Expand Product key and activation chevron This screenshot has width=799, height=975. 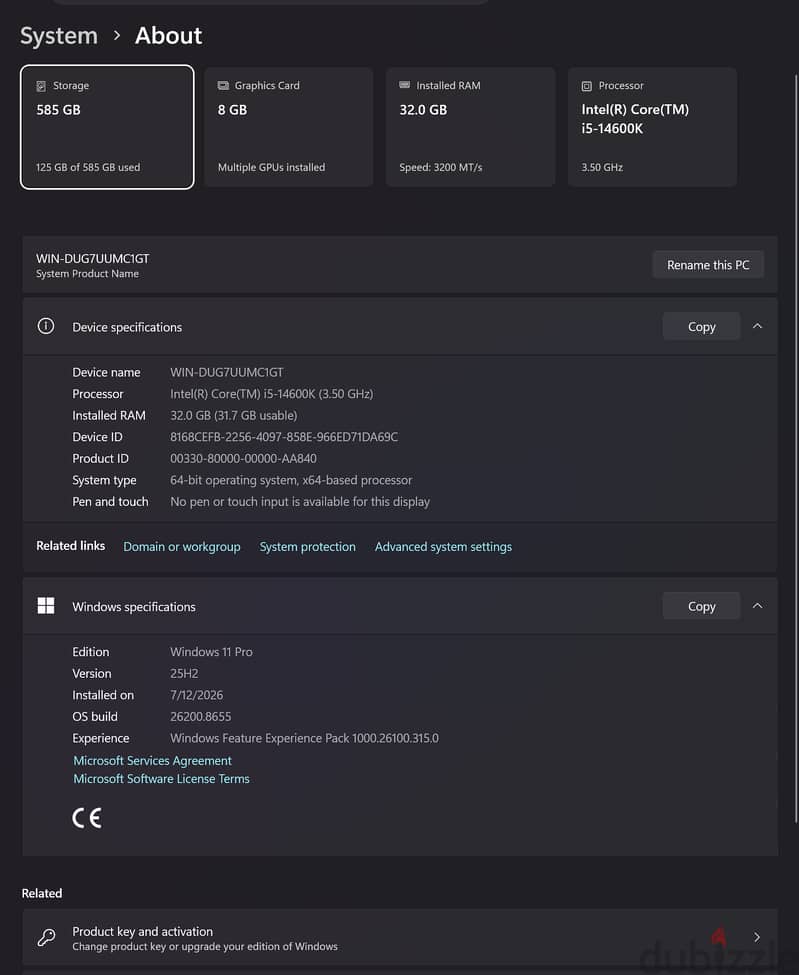coord(757,937)
